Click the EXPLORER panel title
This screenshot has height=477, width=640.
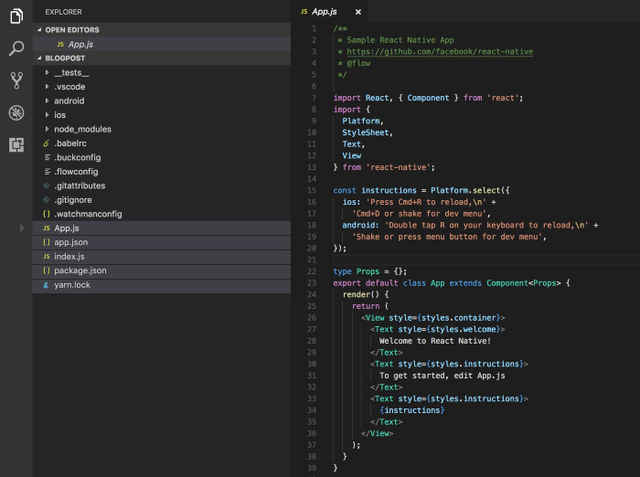click(64, 12)
